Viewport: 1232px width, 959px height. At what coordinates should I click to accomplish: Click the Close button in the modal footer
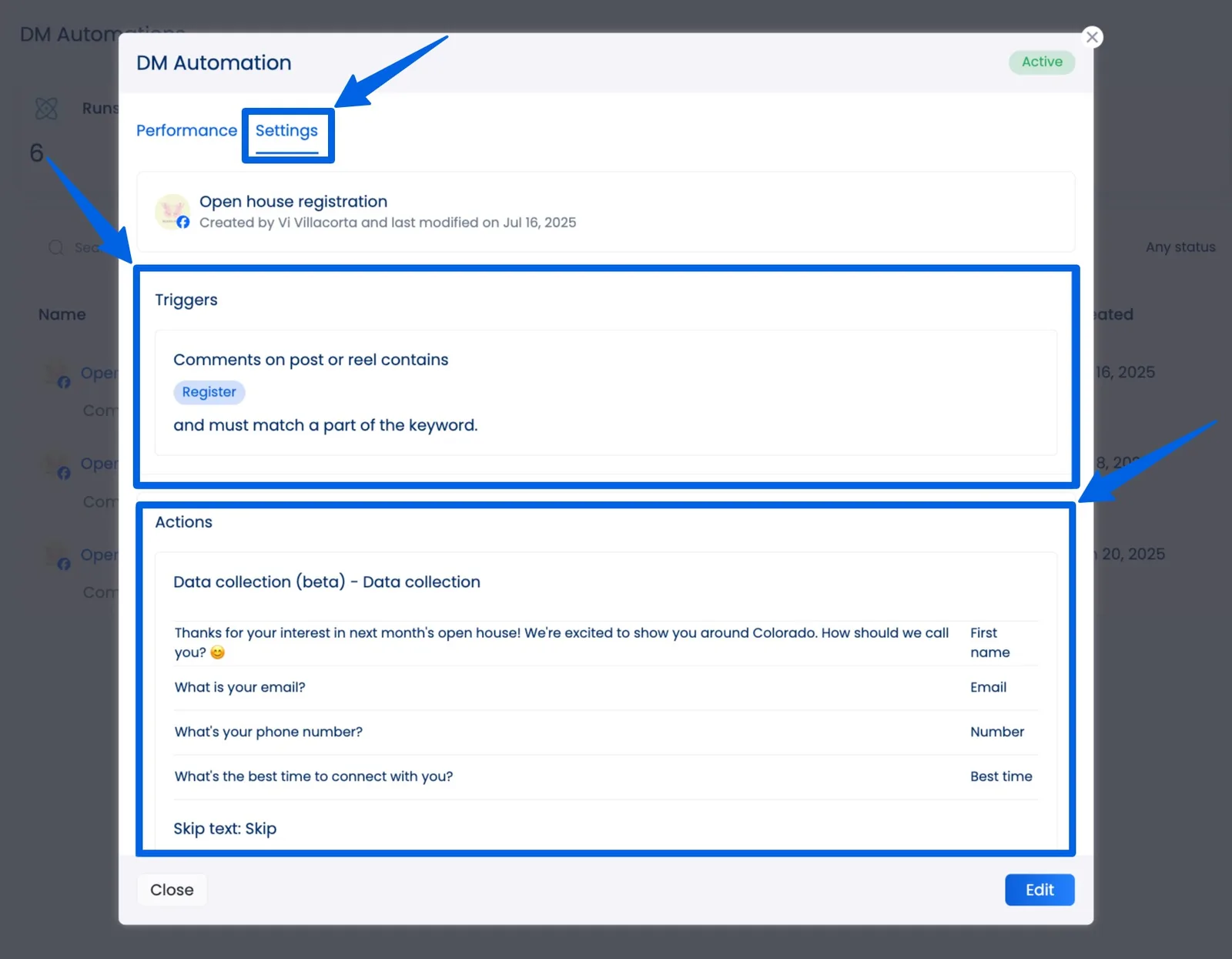click(172, 890)
